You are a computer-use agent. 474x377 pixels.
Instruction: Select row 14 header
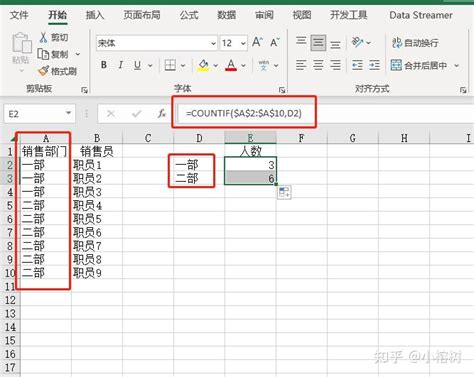[x=10, y=327]
